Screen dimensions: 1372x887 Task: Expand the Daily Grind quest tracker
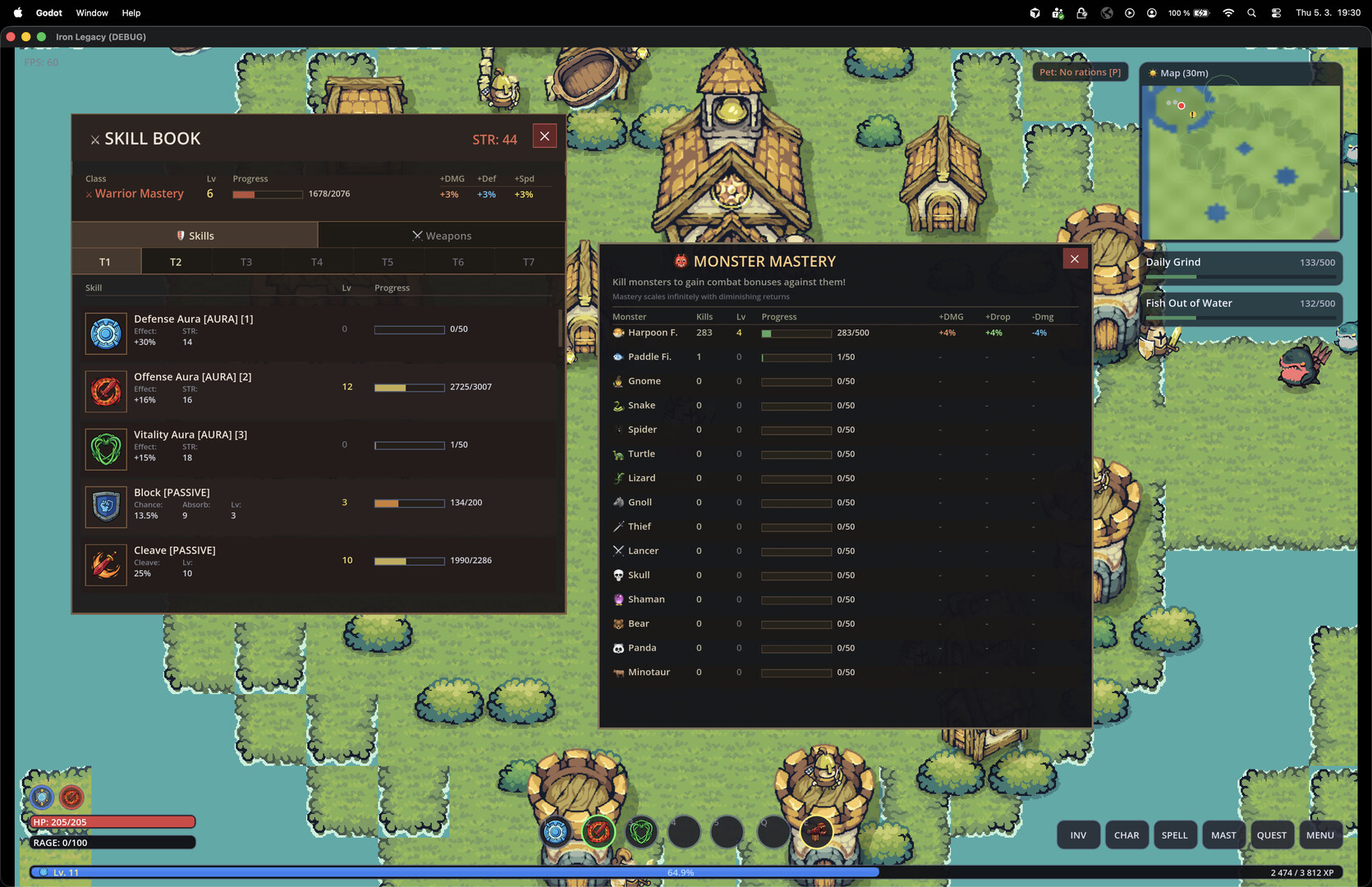1240,265
